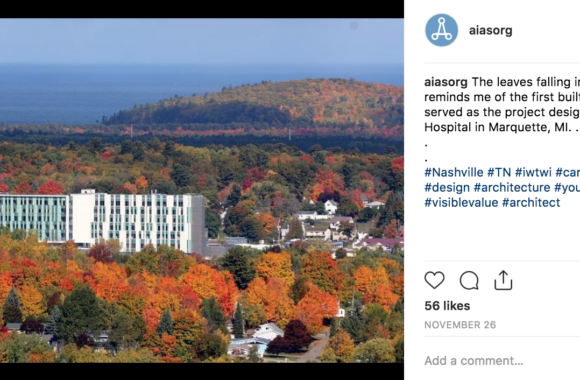Open the #visiblevalue hashtag

461,203
